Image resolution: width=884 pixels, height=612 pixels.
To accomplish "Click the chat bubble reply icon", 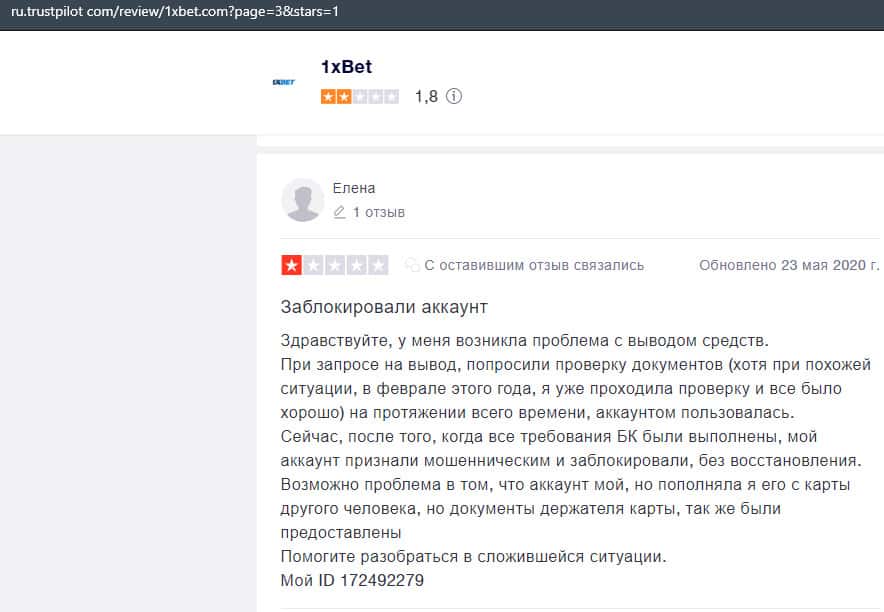I will pyautogui.click(x=411, y=265).
